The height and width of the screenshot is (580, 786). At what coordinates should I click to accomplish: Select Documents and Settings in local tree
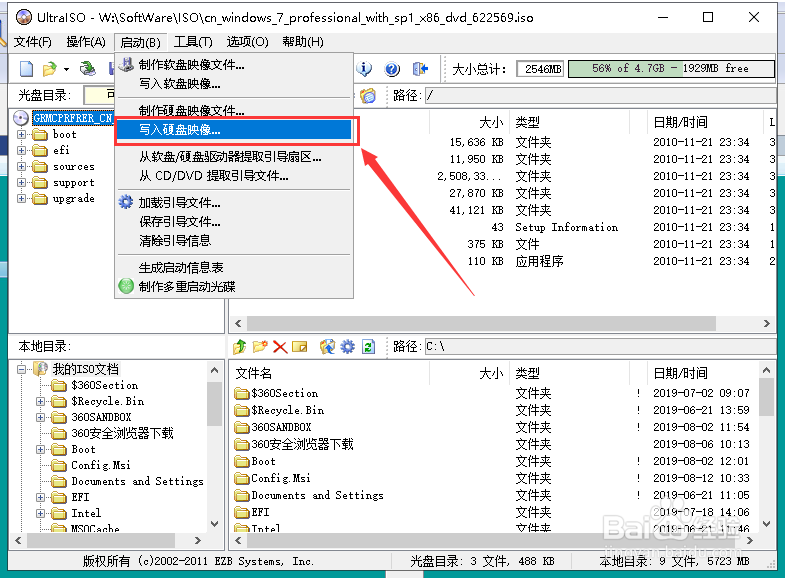(x=137, y=481)
